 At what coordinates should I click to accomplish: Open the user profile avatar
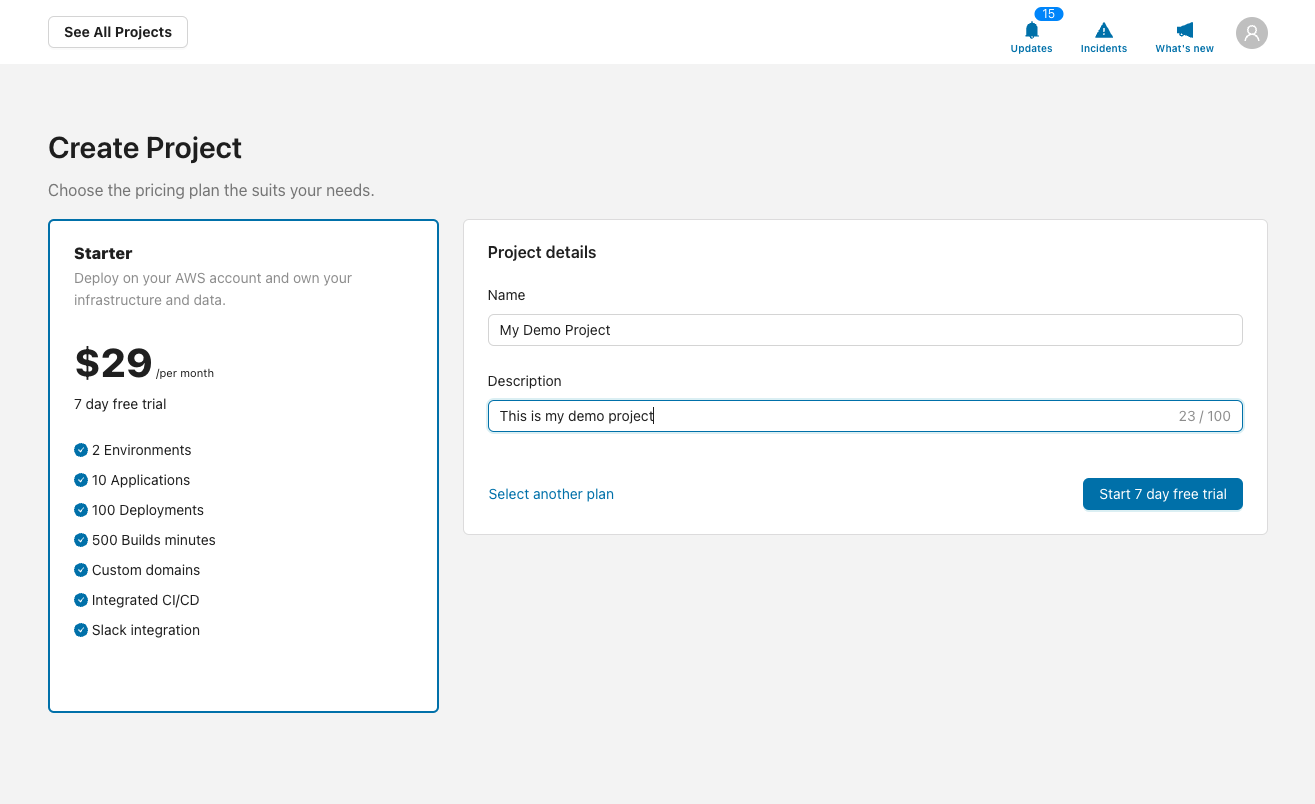tap(1251, 32)
